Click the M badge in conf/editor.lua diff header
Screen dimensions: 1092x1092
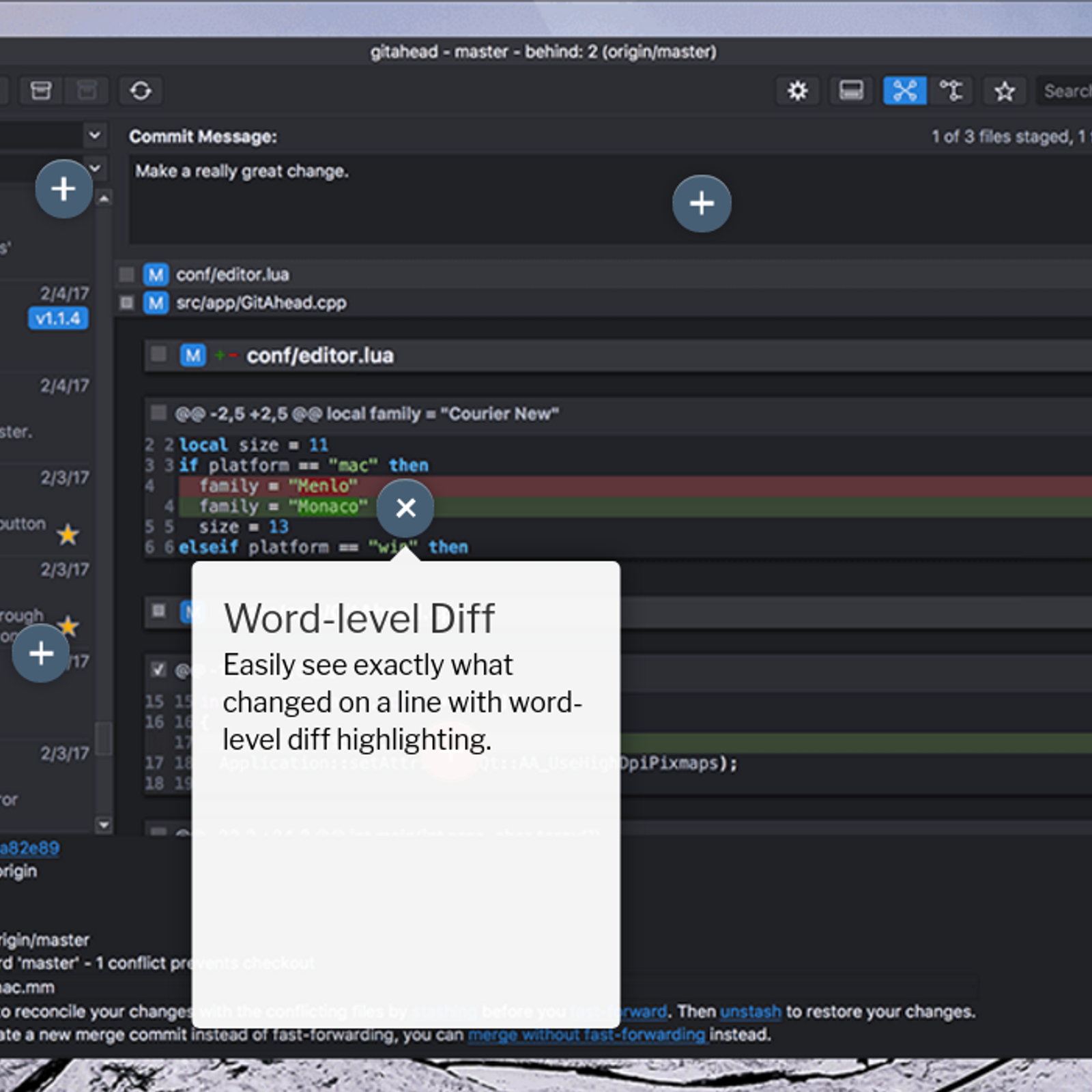[x=193, y=355]
